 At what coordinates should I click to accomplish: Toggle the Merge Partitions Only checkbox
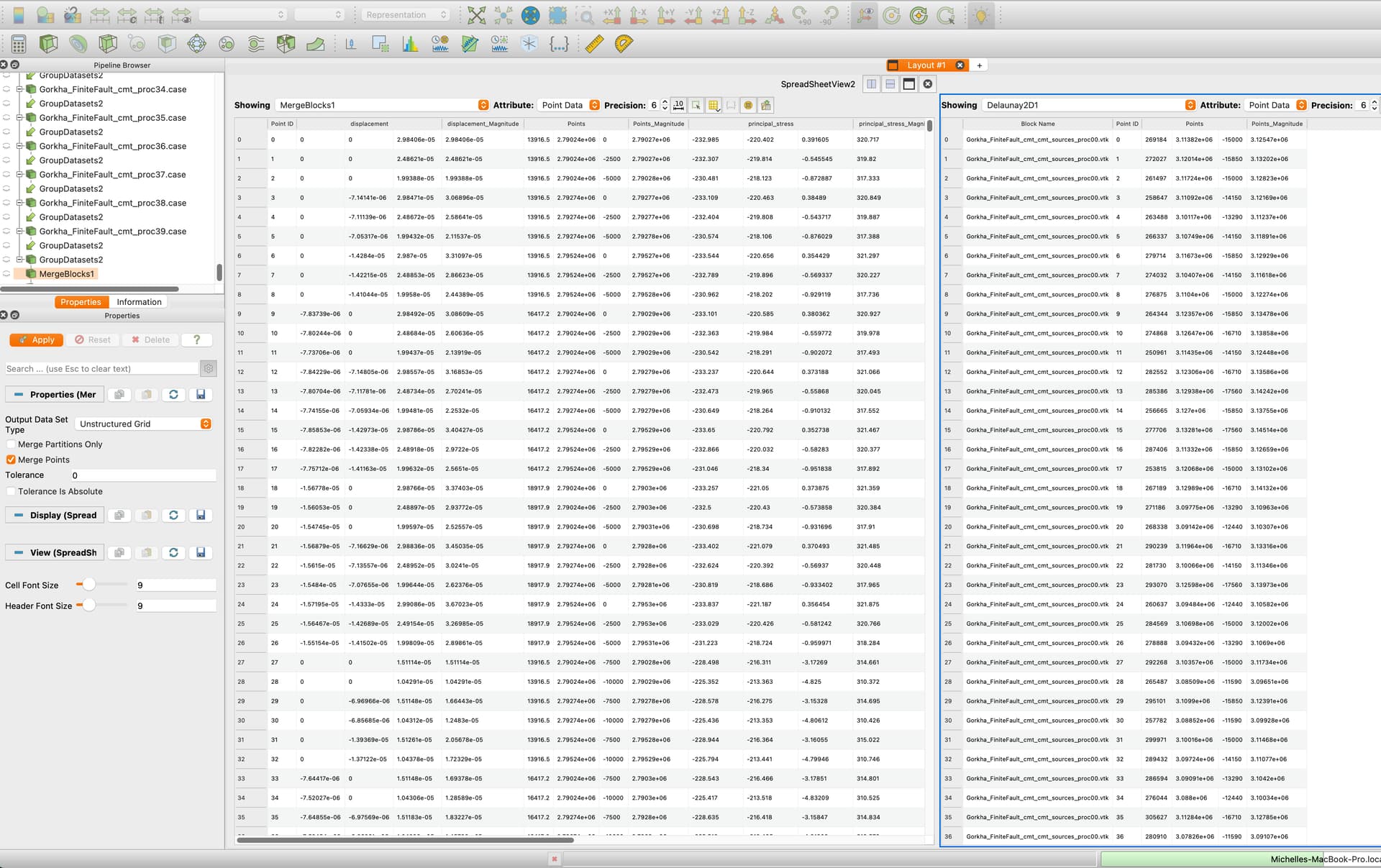[x=11, y=444]
